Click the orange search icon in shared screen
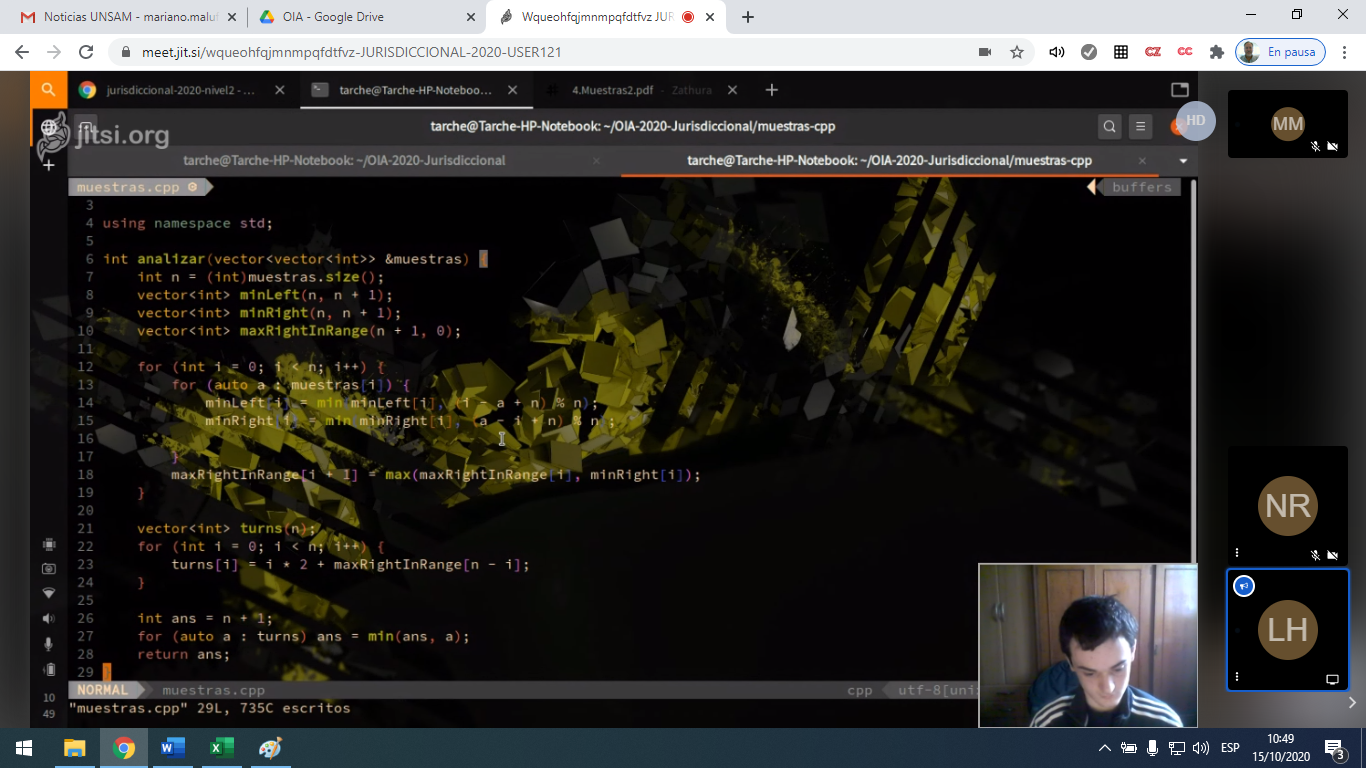The height and width of the screenshot is (768, 1366). tap(48, 89)
